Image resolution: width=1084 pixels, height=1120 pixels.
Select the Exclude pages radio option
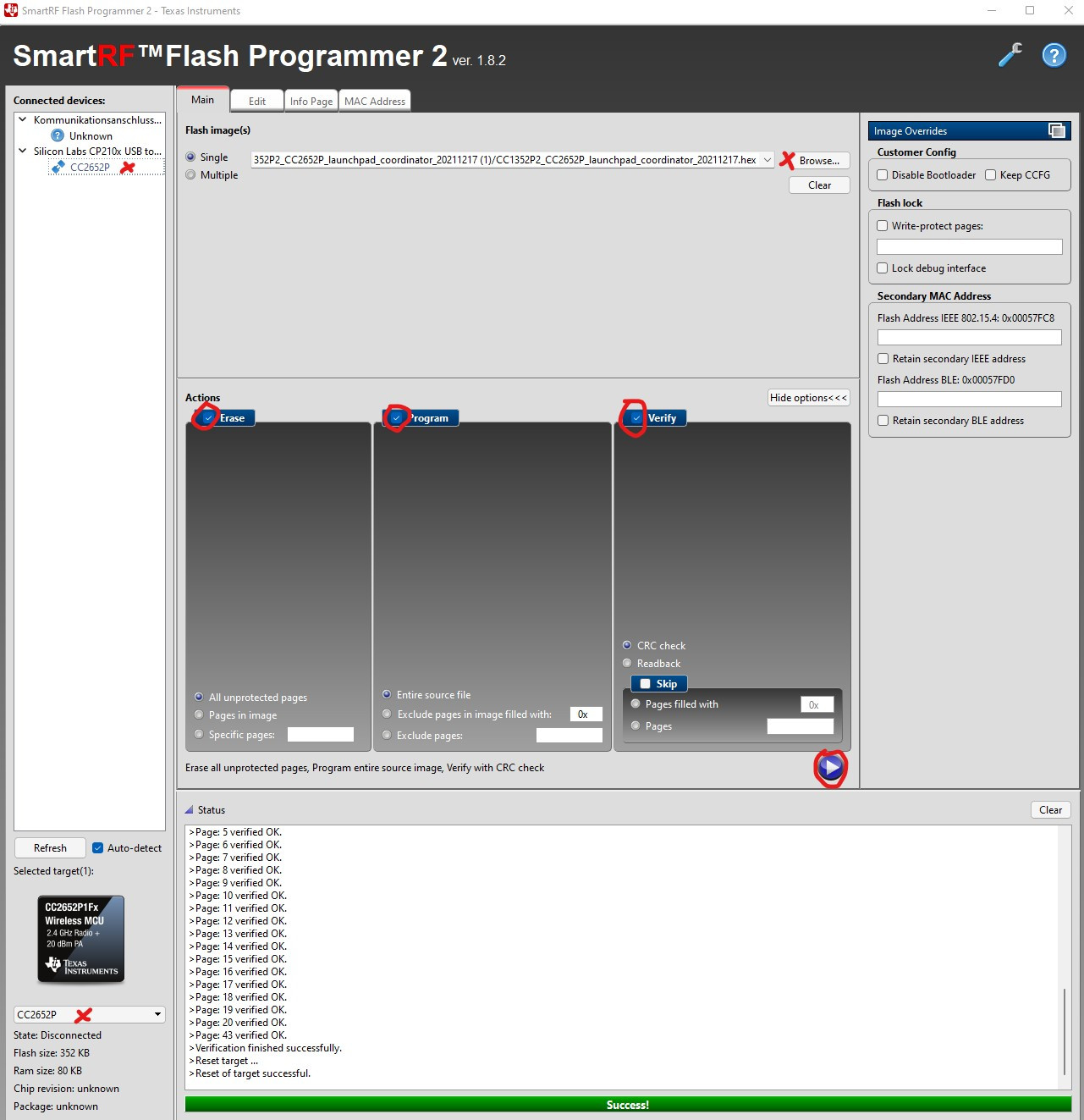[387, 736]
